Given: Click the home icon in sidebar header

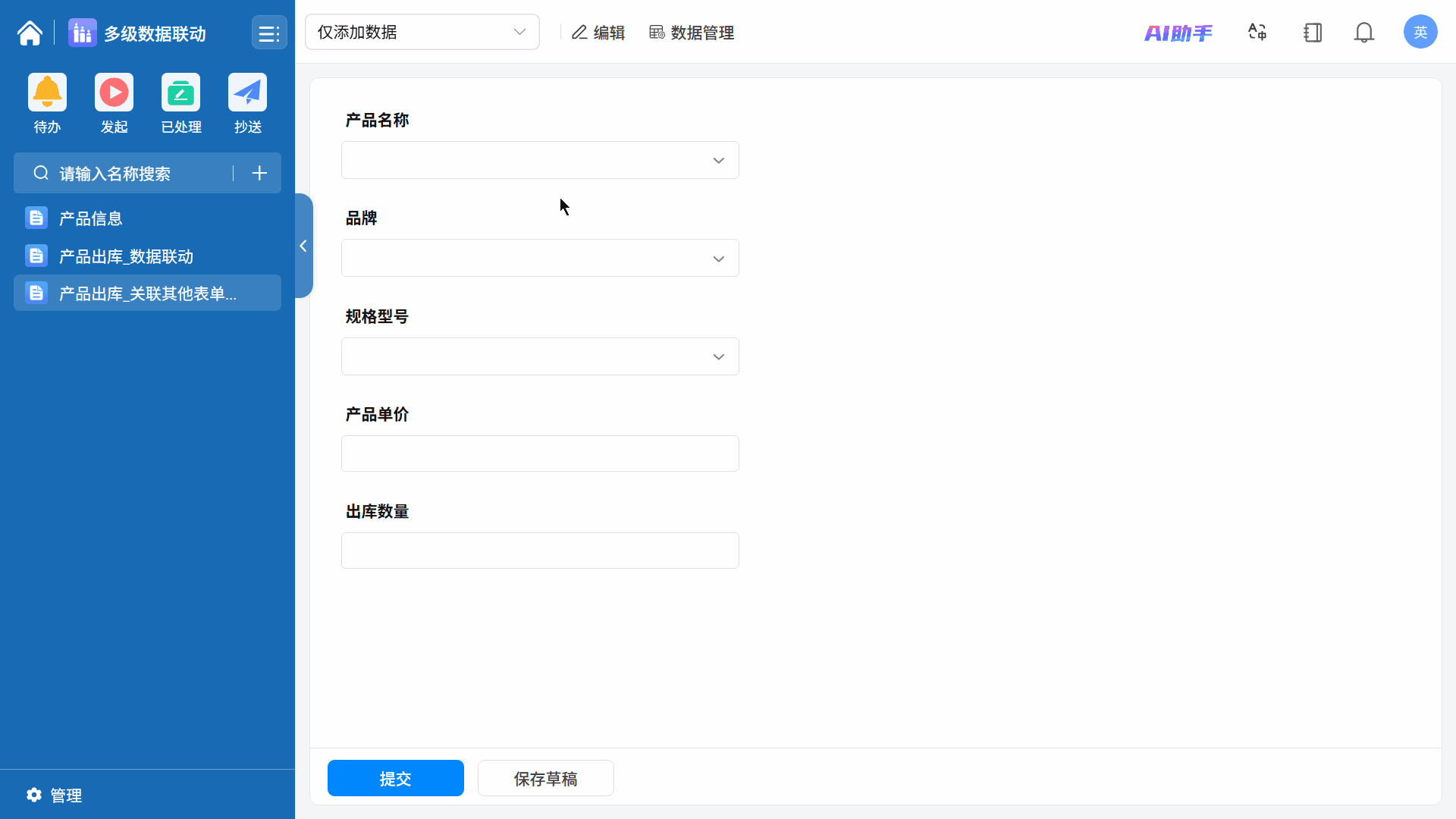Looking at the screenshot, I should tap(30, 33).
